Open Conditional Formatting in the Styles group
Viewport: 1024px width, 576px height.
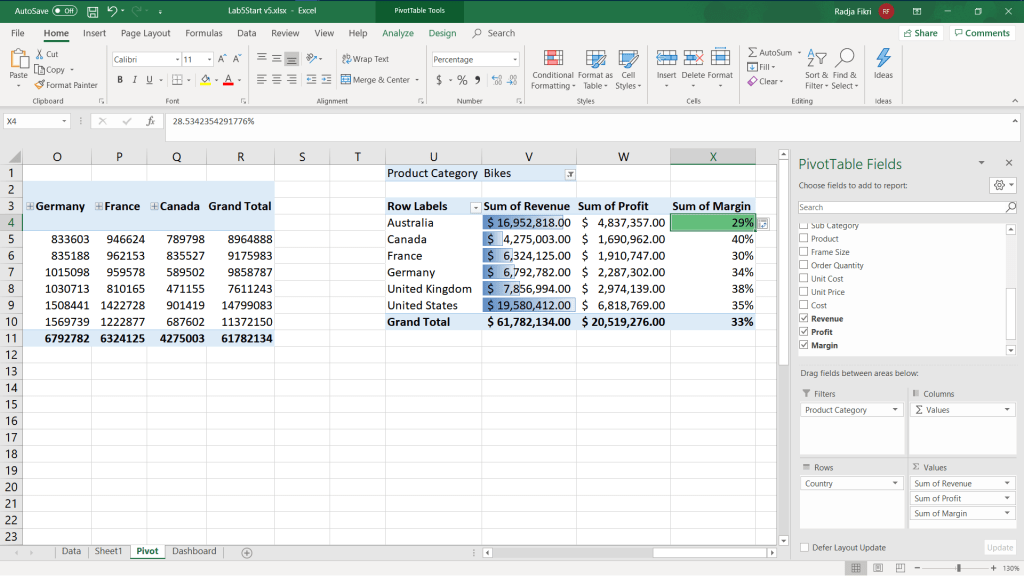pyautogui.click(x=552, y=58)
